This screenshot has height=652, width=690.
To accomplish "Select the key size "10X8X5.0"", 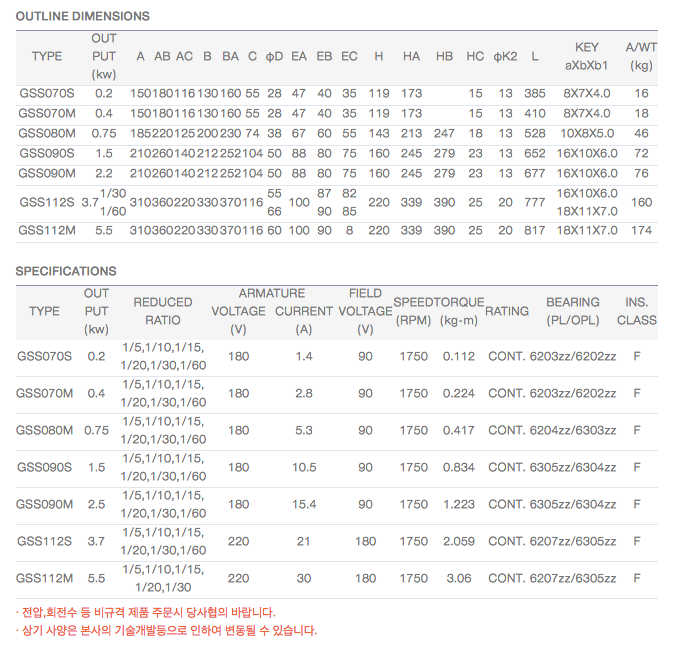I will 587,133.
